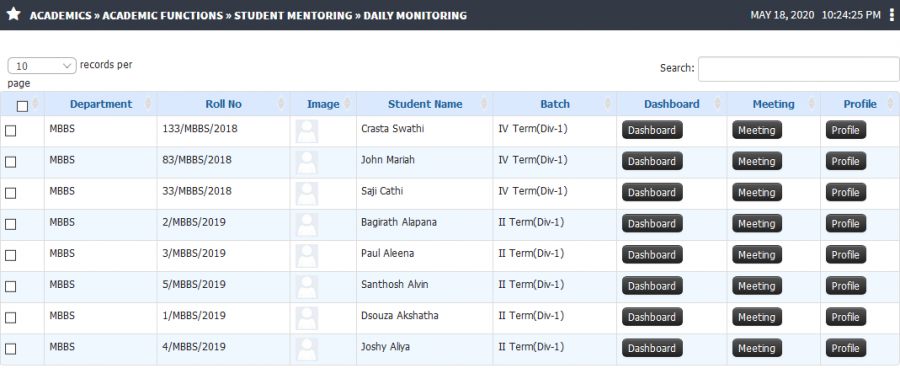Click the Search input field
The image size is (900, 368).
(798, 69)
